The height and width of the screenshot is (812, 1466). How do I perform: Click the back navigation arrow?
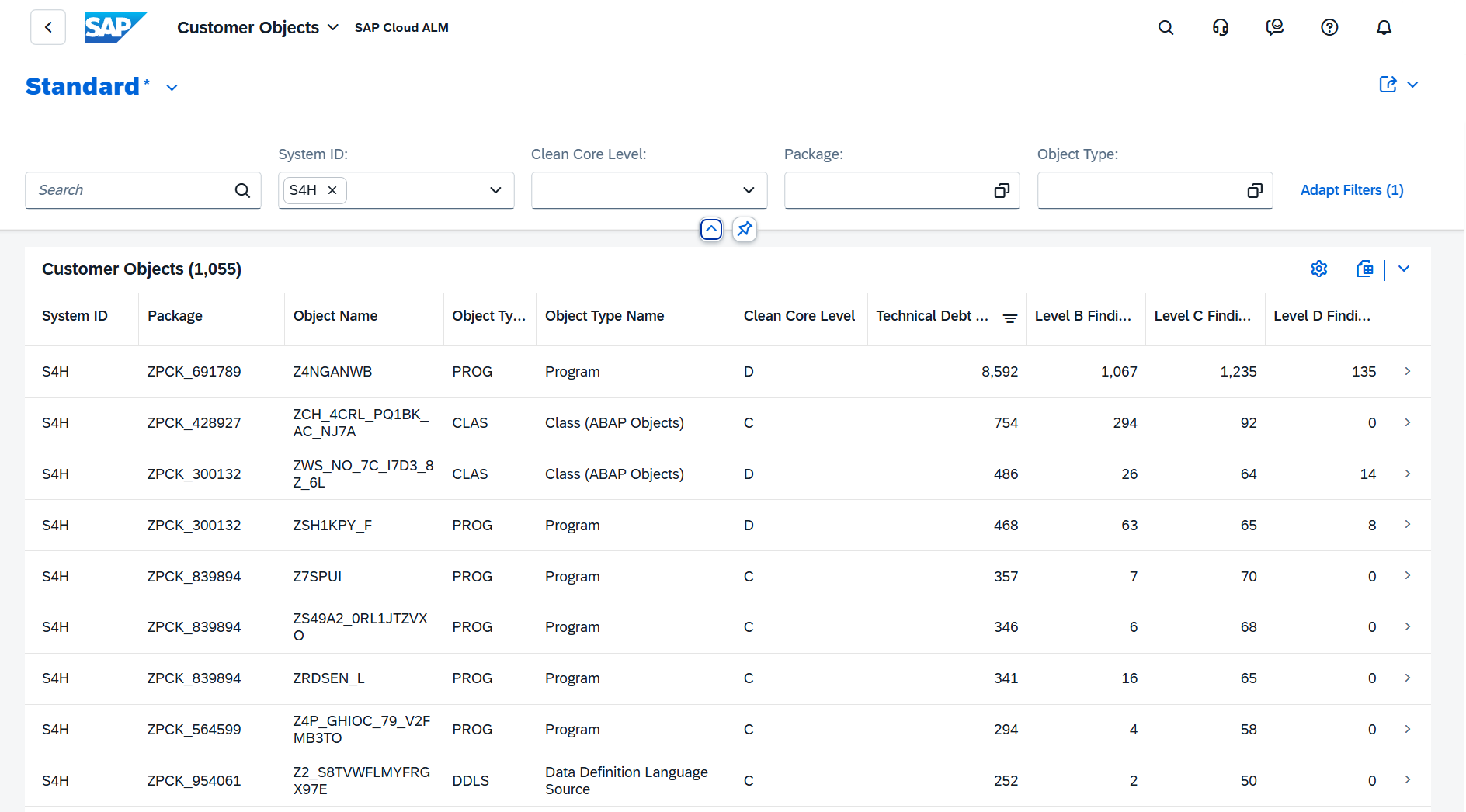(48, 28)
